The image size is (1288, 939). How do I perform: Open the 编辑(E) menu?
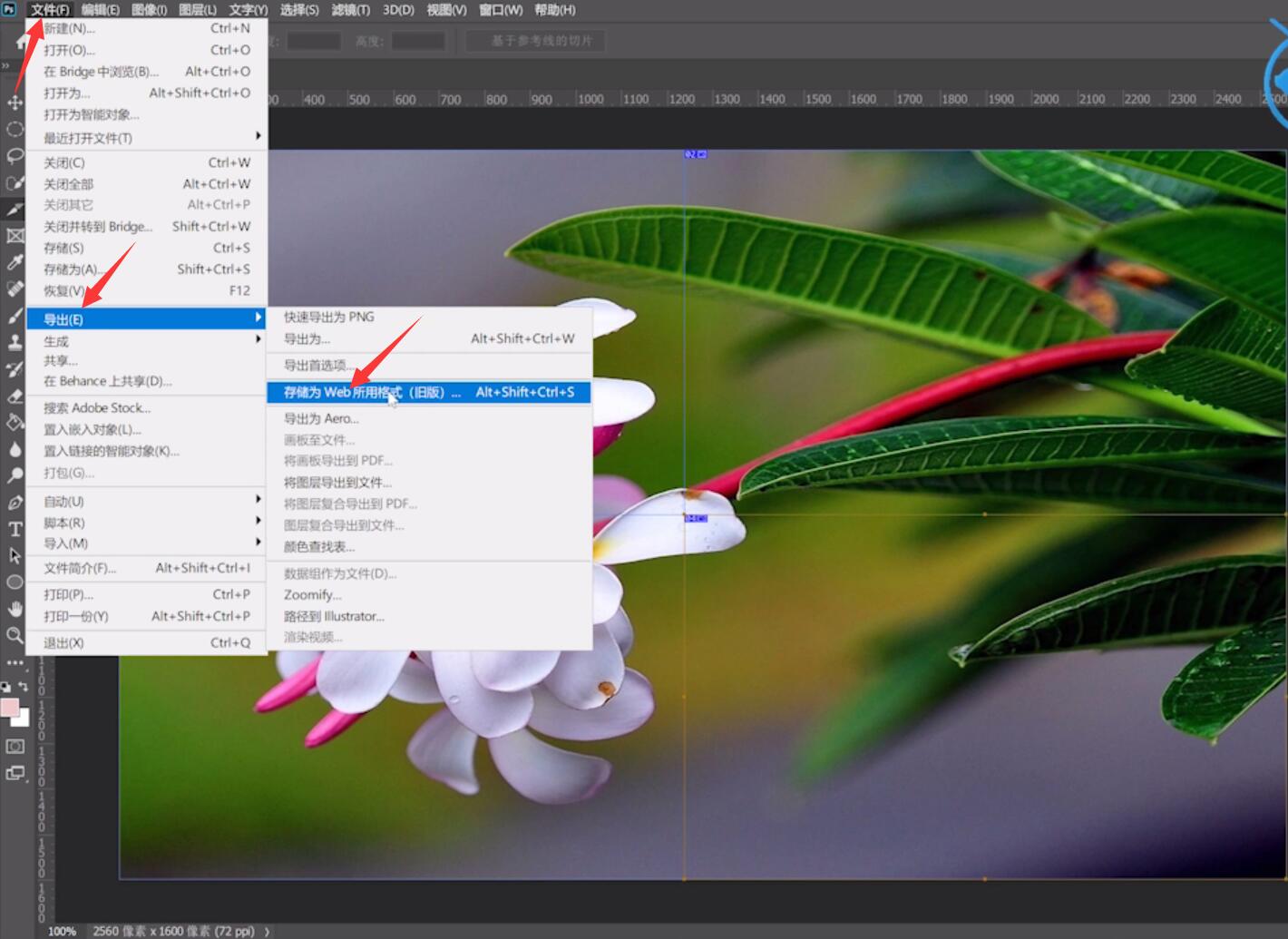click(100, 9)
